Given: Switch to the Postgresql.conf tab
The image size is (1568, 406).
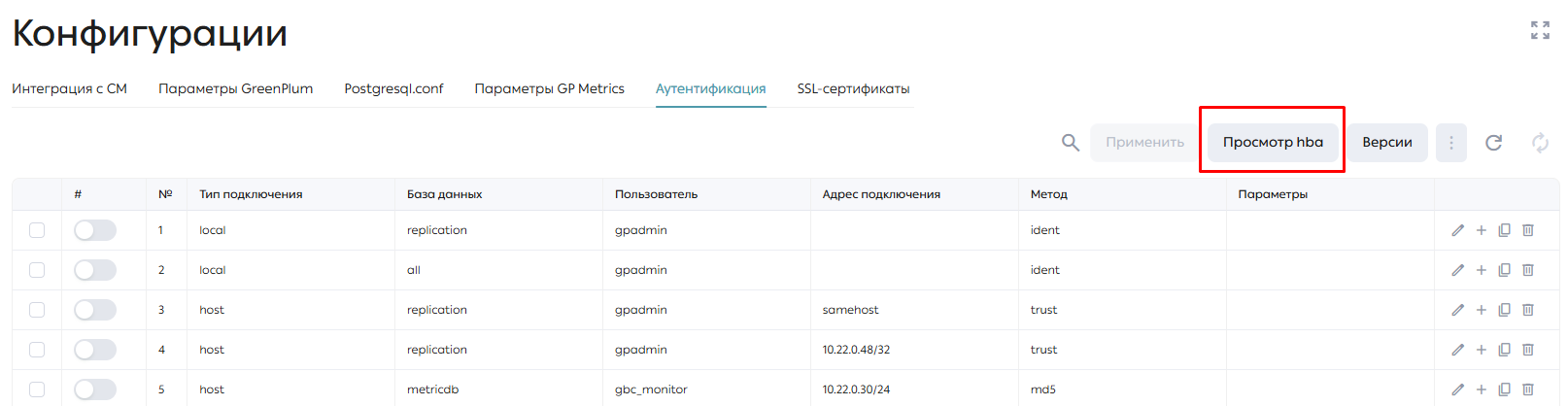Looking at the screenshot, I should click(x=393, y=88).
